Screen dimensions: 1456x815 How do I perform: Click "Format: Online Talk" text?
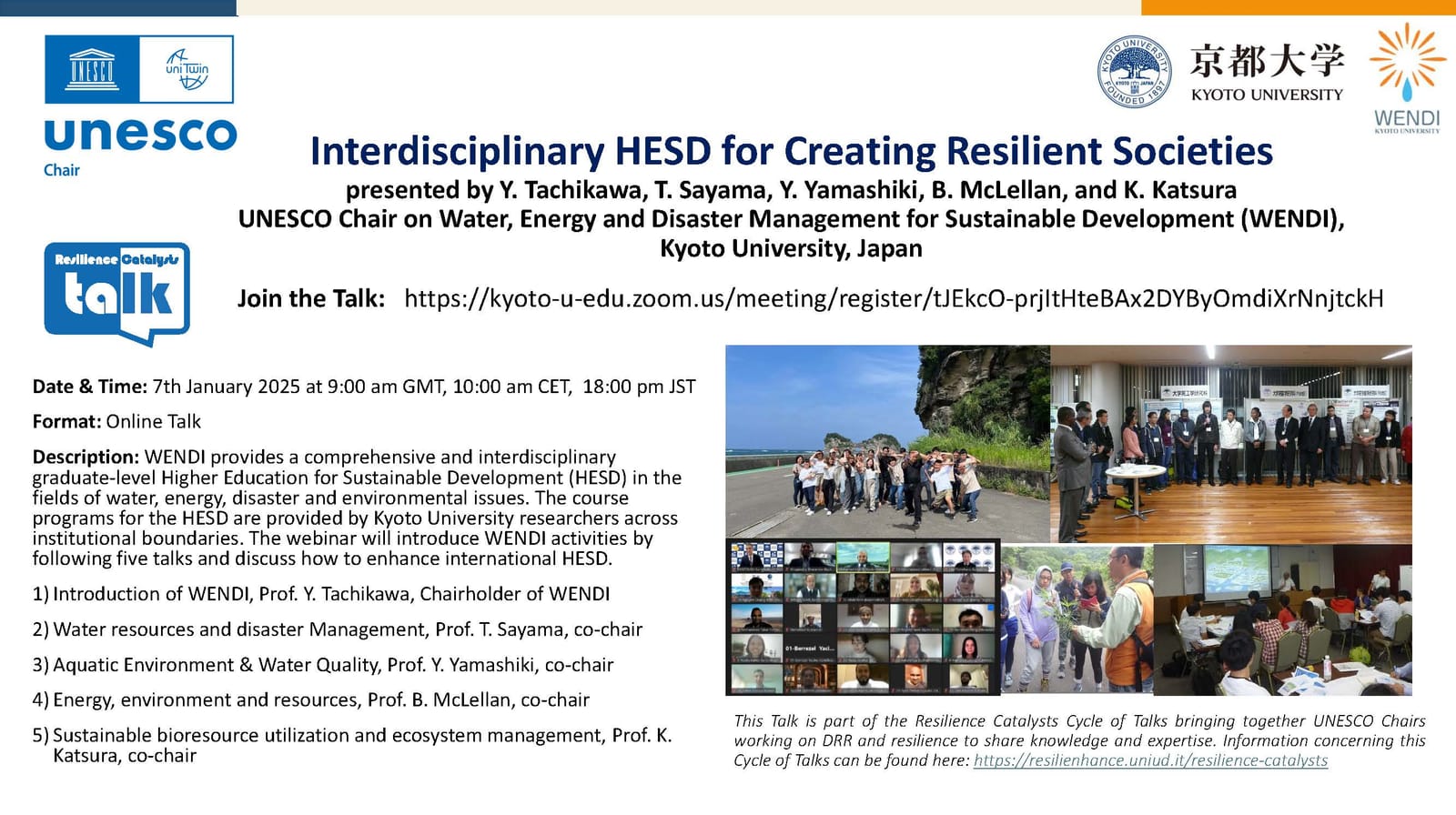point(116,421)
